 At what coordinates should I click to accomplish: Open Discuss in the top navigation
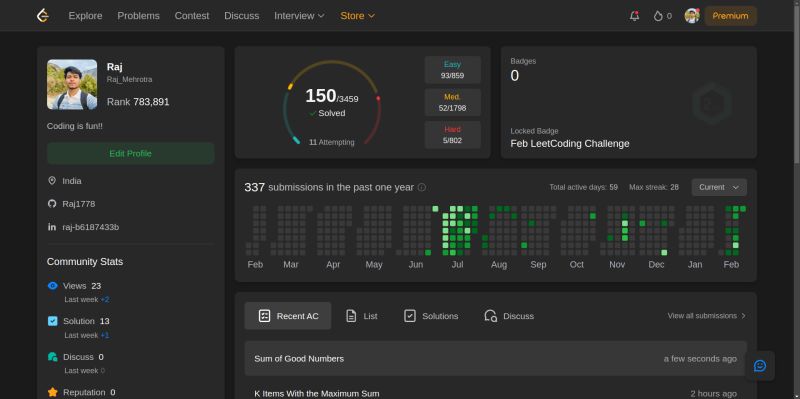(x=242, y=16)
